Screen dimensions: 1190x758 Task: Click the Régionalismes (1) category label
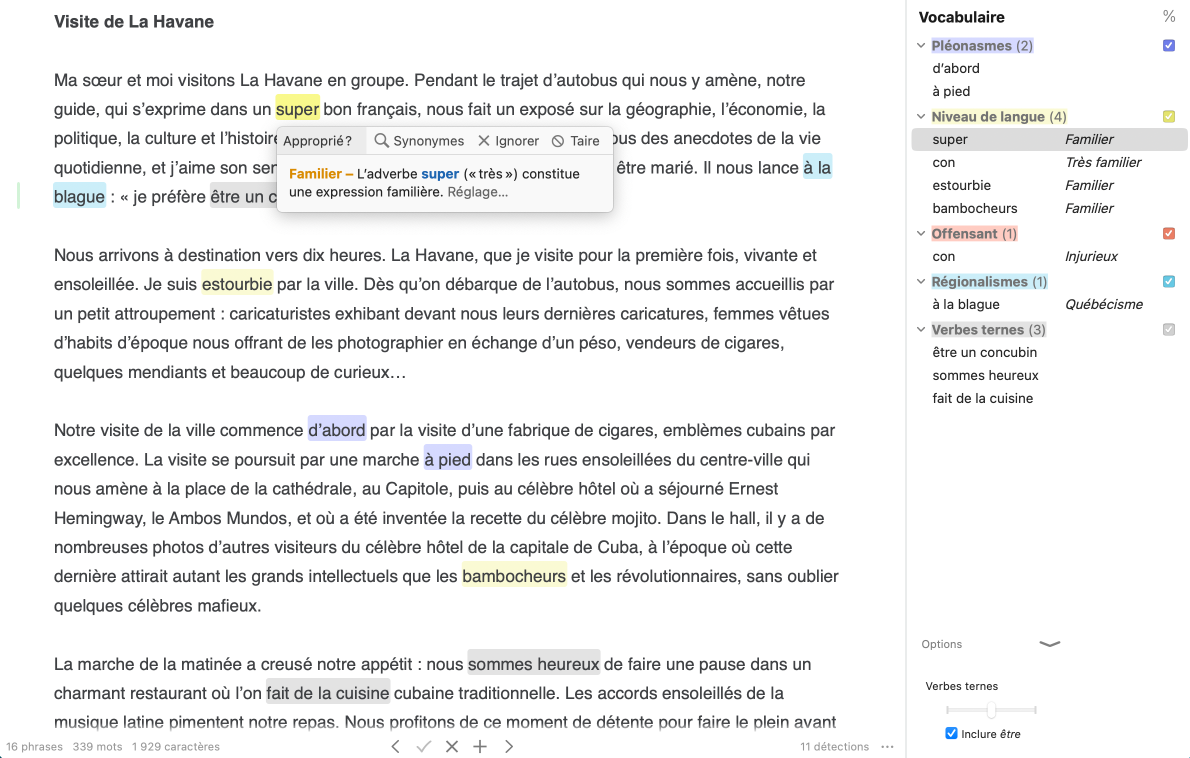989,281
